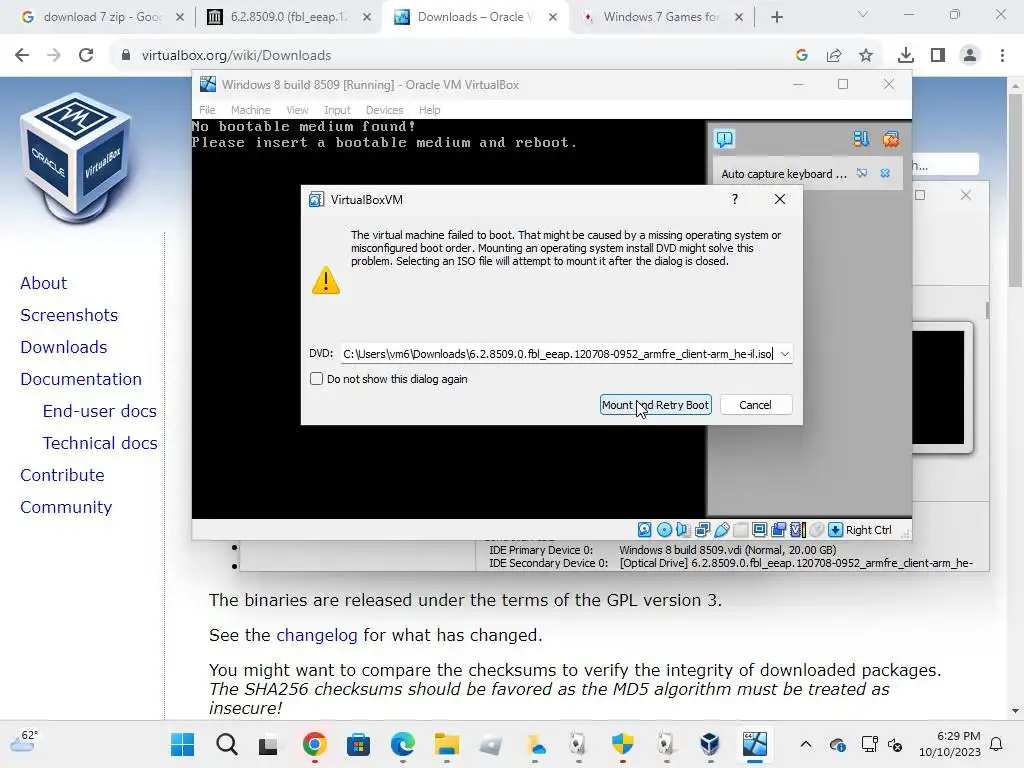The image size is (1024, 768).
Task: Tick Do not show this dialog again
Action: 316,379
